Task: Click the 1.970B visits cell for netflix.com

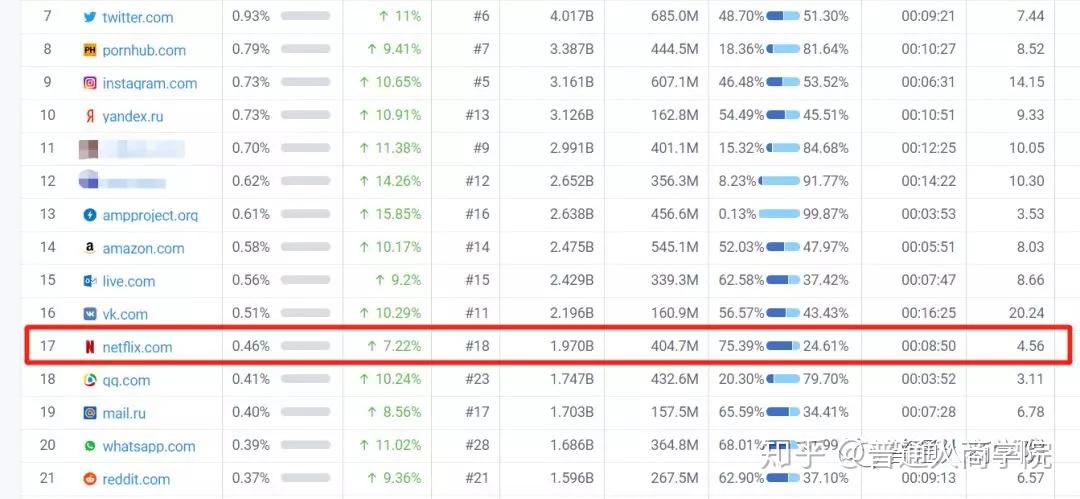Action: (x=572, y=346)
